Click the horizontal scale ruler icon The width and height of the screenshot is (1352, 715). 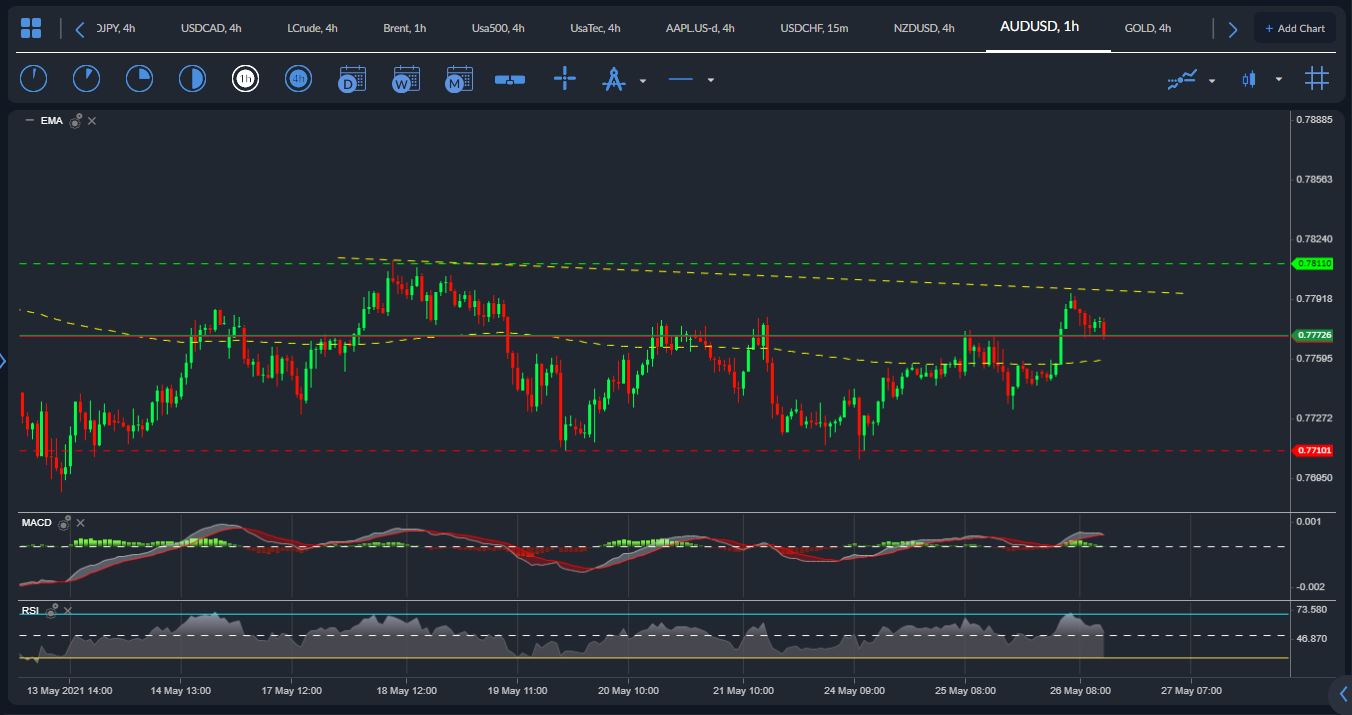pyautogui.click(x=510, y=79)
